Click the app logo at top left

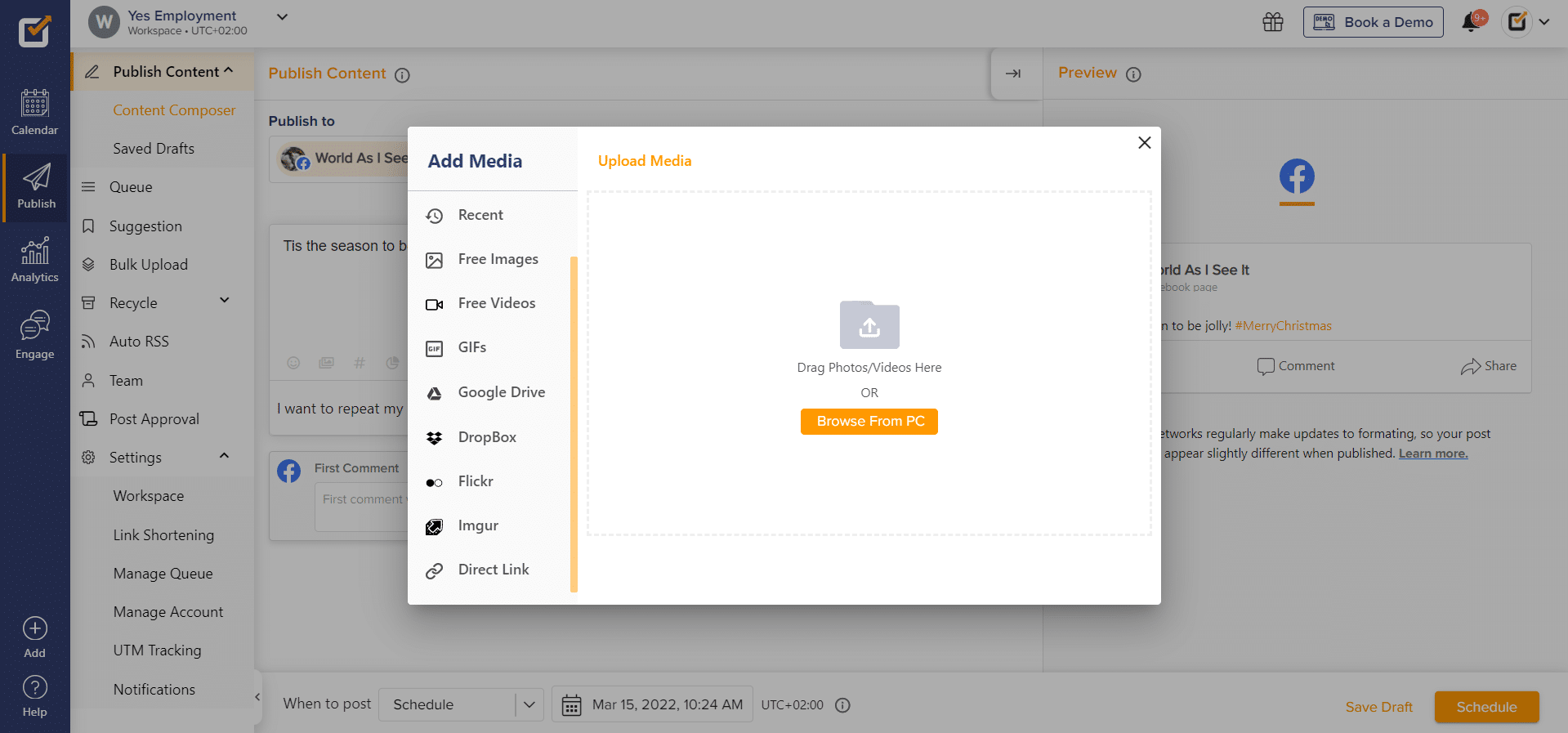(x=34, y=31)
